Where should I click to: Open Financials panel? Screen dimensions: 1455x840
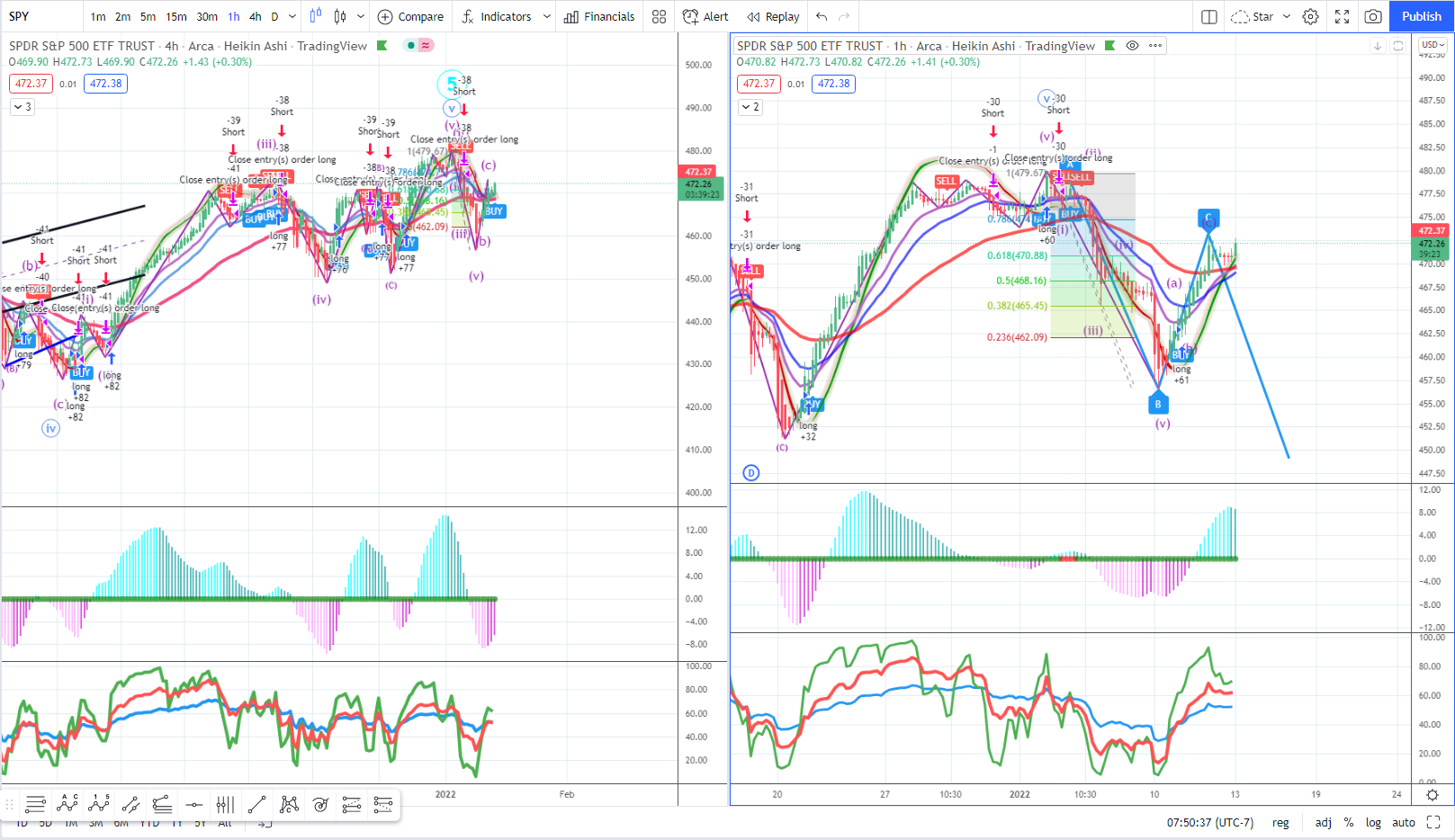click(599, 16)
